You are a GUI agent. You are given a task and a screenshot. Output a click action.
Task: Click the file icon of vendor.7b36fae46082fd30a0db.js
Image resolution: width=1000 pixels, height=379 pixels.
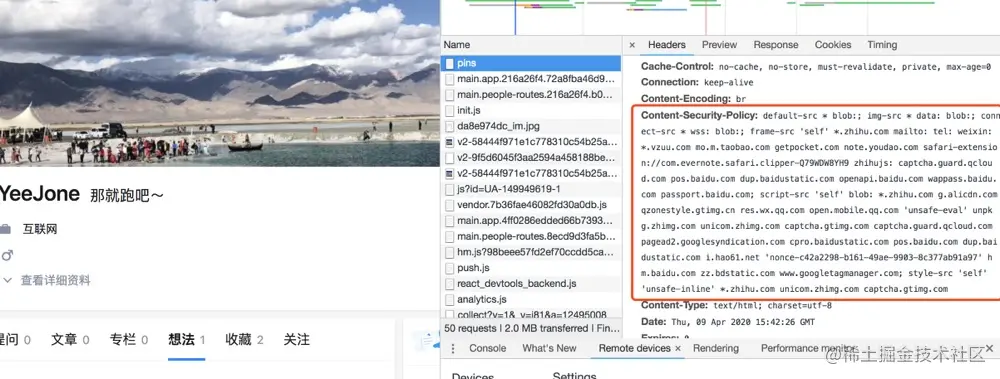click(x=450, y=205)
